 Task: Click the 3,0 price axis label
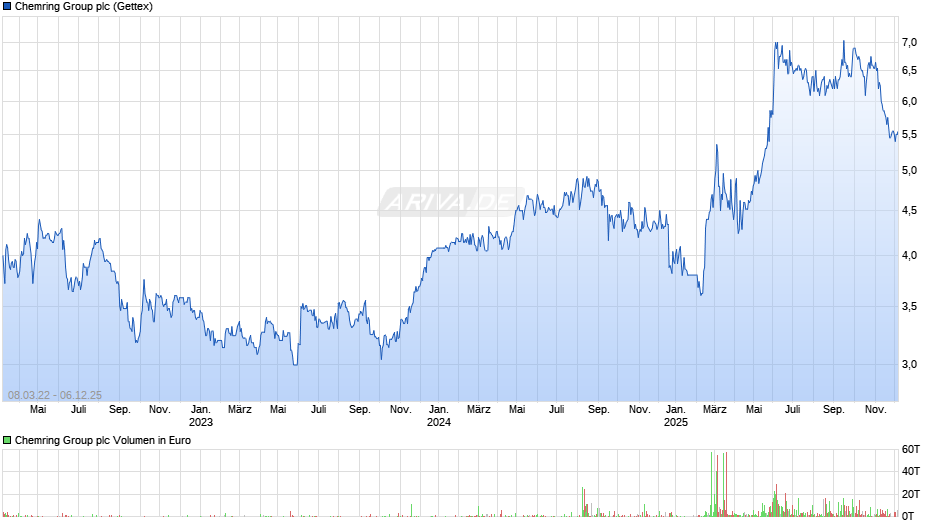point(909,365)
